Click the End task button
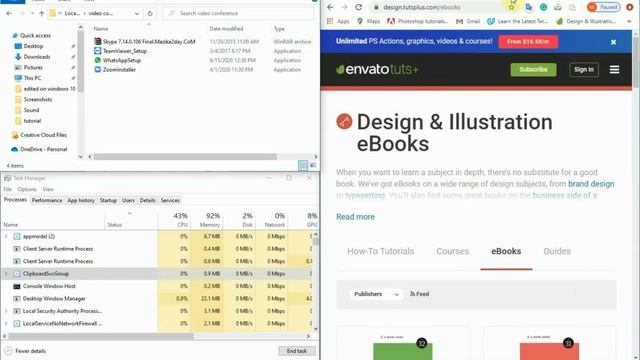The width and height of the screenshot is (640, 360). 297,351
